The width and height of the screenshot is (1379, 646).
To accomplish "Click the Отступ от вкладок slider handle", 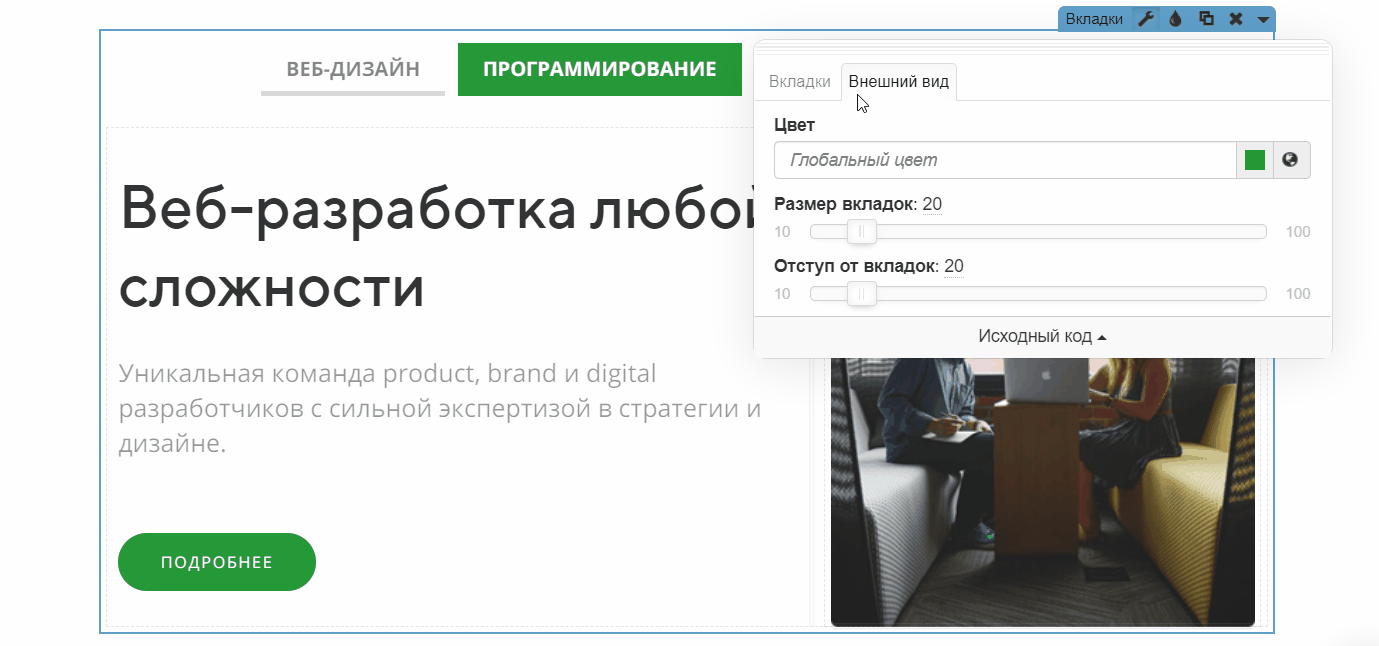I will tap(861, 294).
